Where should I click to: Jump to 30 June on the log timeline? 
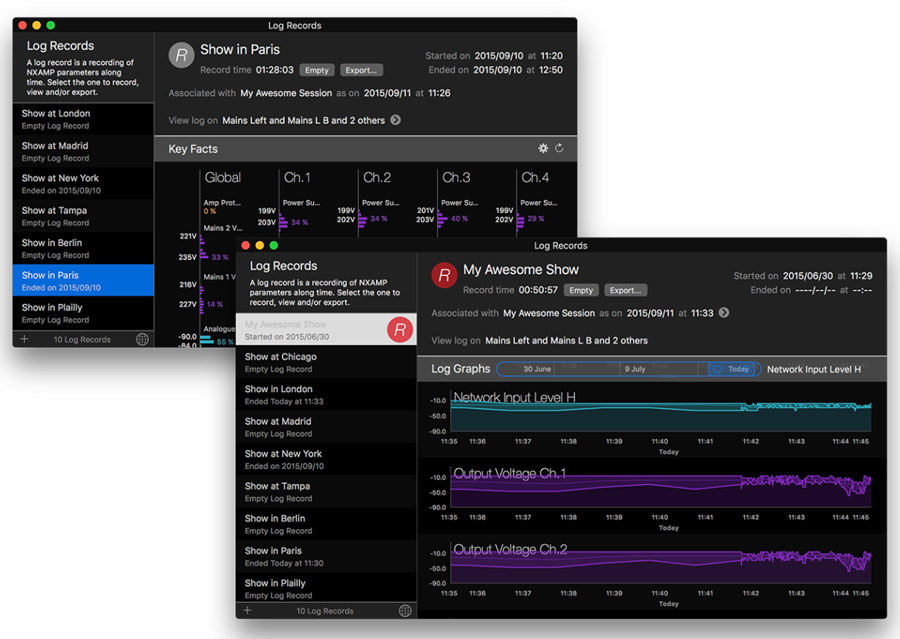[x=537, y=369]
